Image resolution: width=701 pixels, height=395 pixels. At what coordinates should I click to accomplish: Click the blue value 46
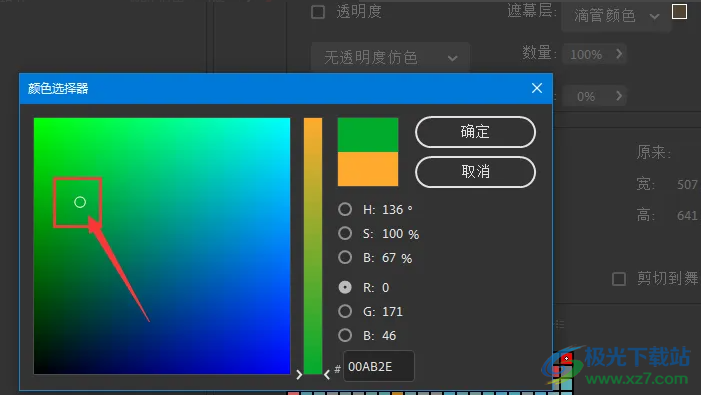coord(389,336)
